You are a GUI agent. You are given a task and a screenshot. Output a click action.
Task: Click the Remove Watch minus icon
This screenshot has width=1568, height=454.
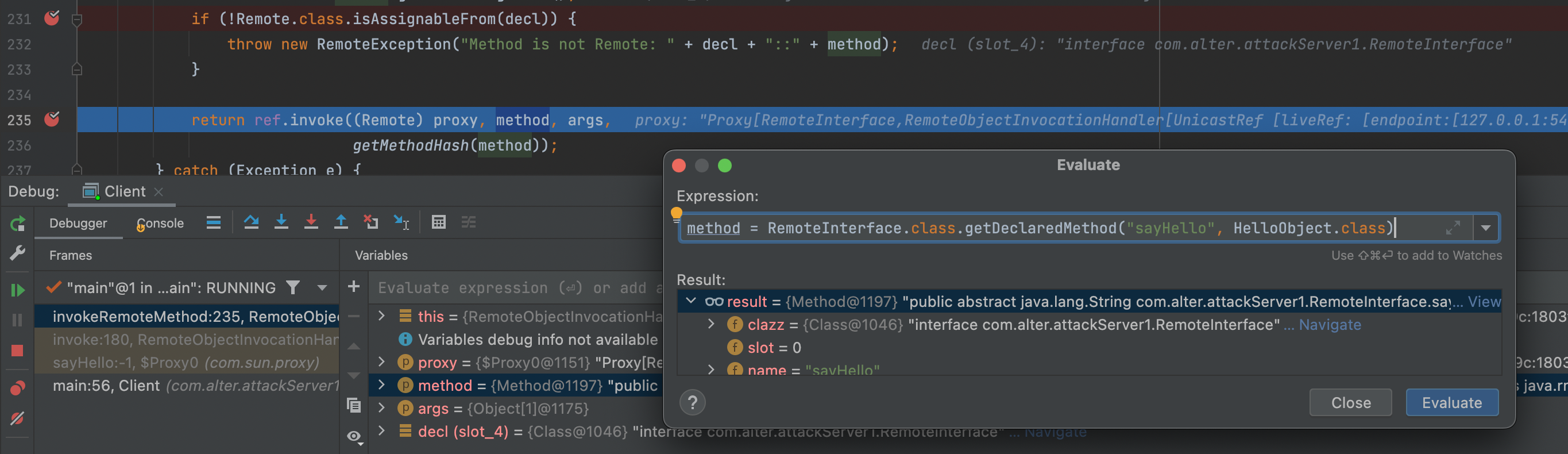point(354,316)
